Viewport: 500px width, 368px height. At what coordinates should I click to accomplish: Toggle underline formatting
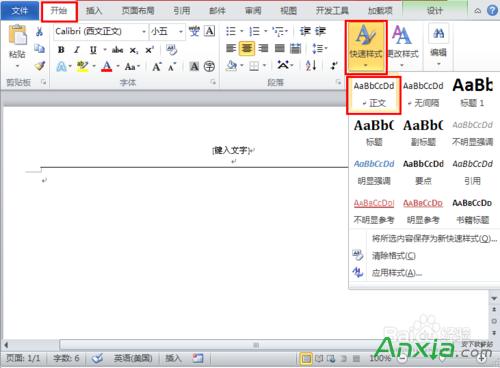tap(93, 50)
